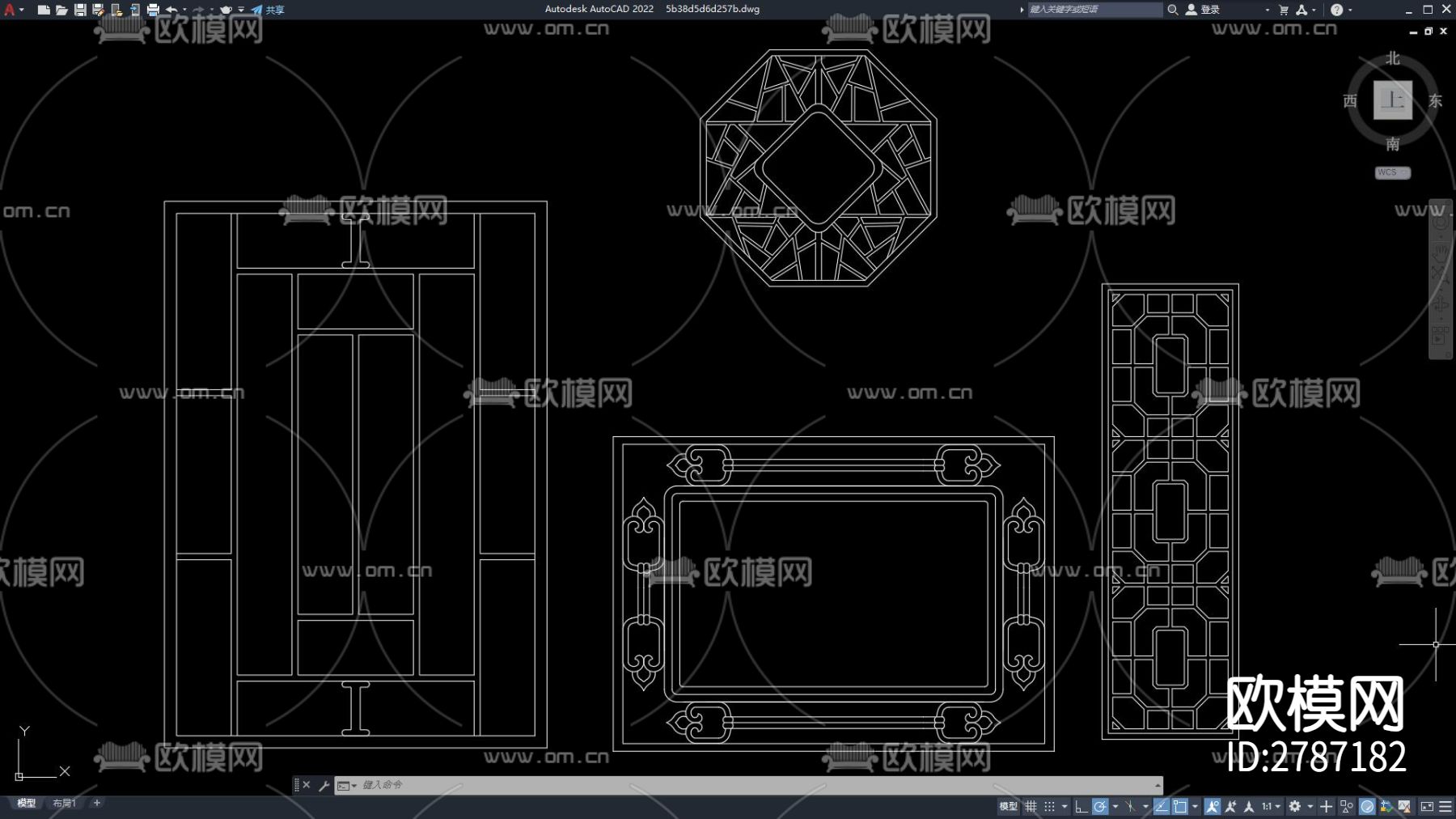This screenshot has height=819, width=1456.
Task: Expand the object snap settings dropdown
Action: click(x=1195, y=806)
